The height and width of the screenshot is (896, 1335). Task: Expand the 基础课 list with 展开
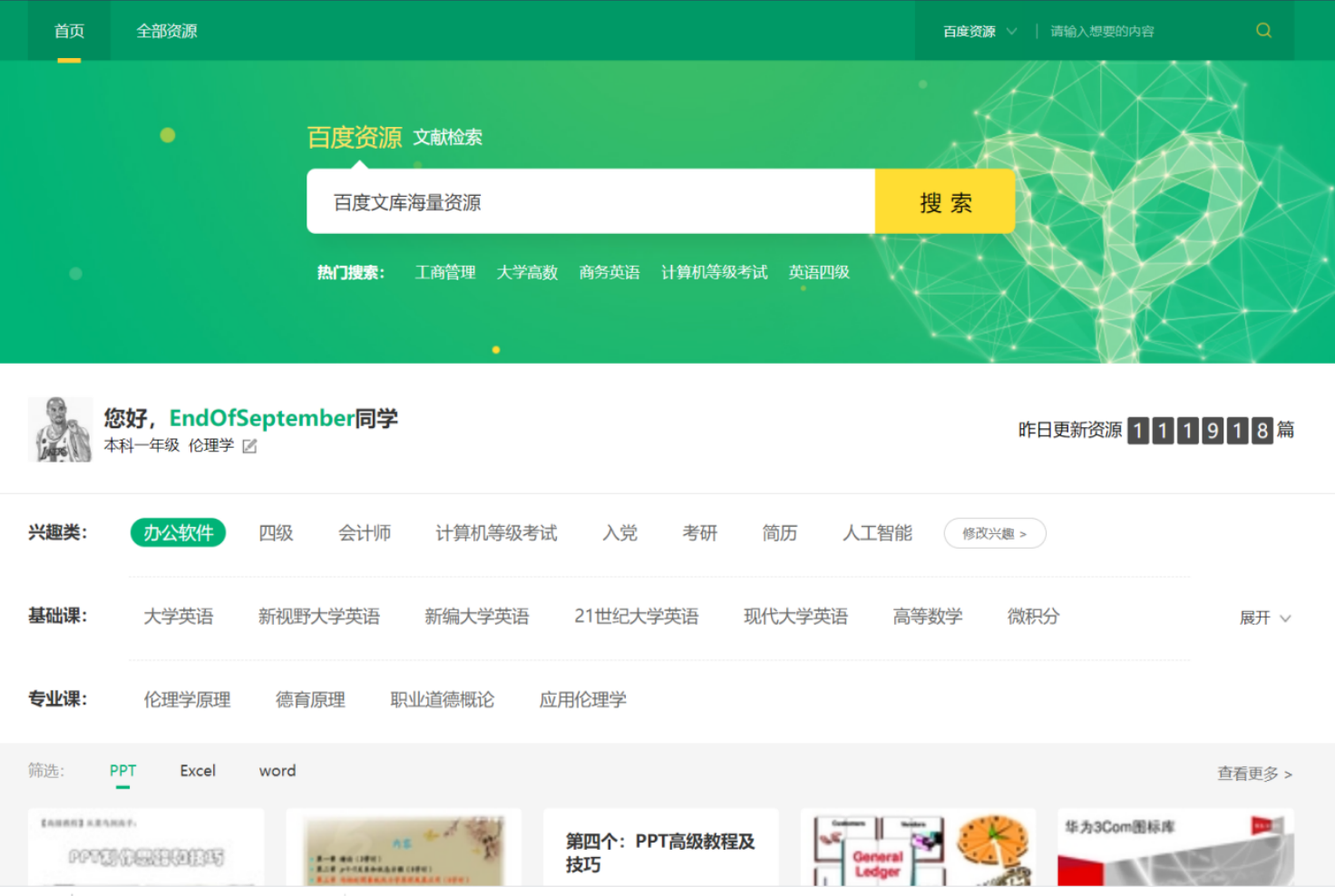[x=1264, y=618]
